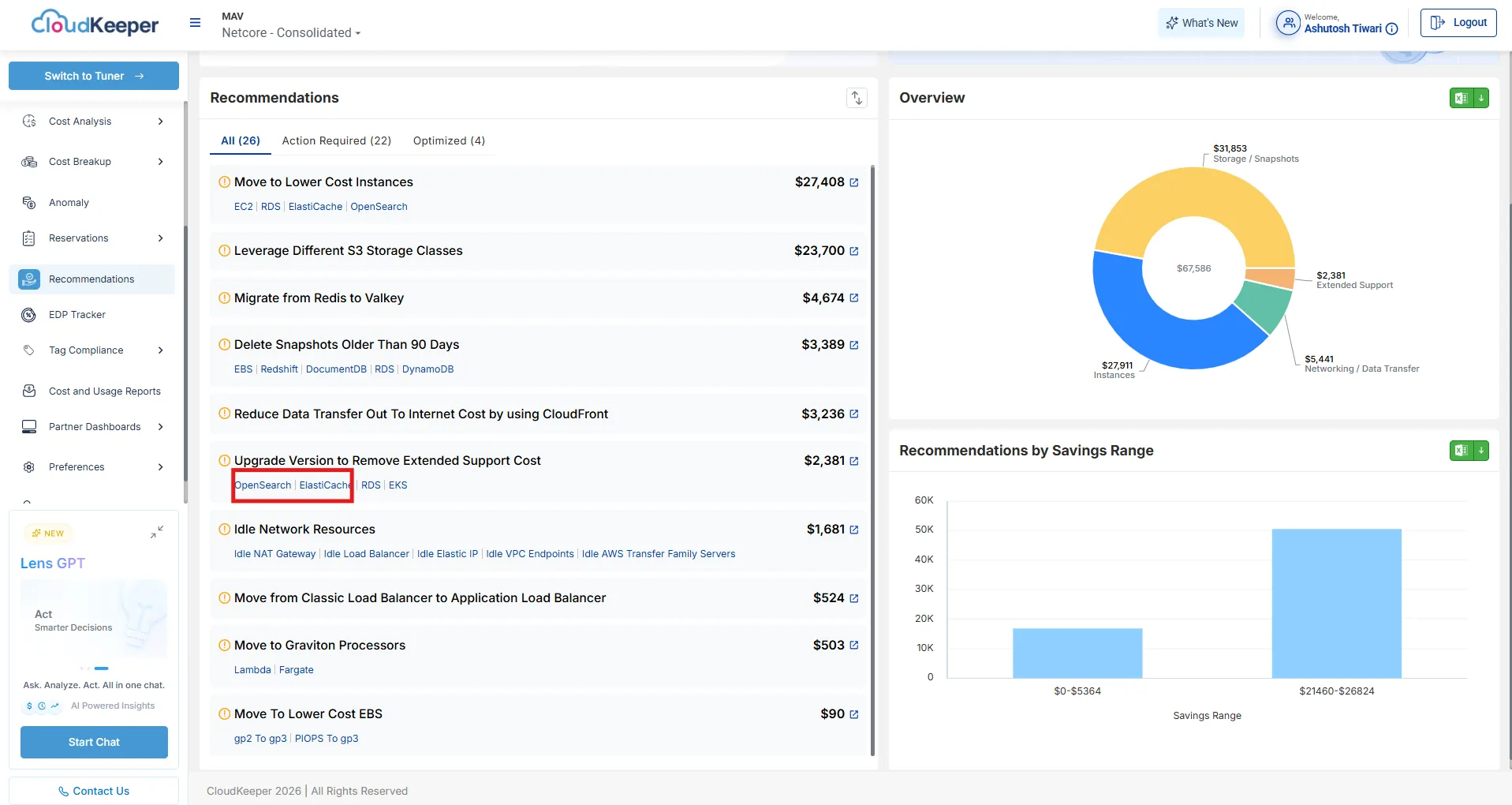Expand the Reservations menu chevron
The image size is (1512, 805).
pos(161,238)
